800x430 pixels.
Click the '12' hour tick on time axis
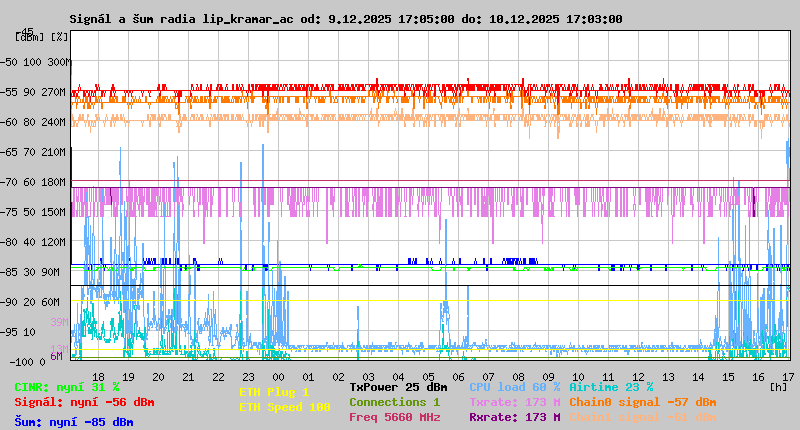pyautogui.click(x=639, y=377)
